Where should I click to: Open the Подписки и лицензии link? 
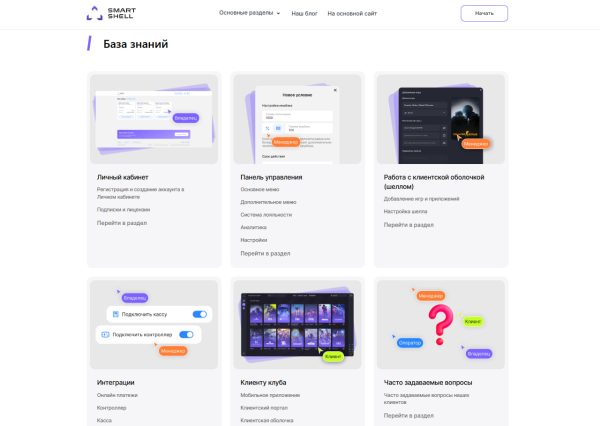(x=123, y=209)
